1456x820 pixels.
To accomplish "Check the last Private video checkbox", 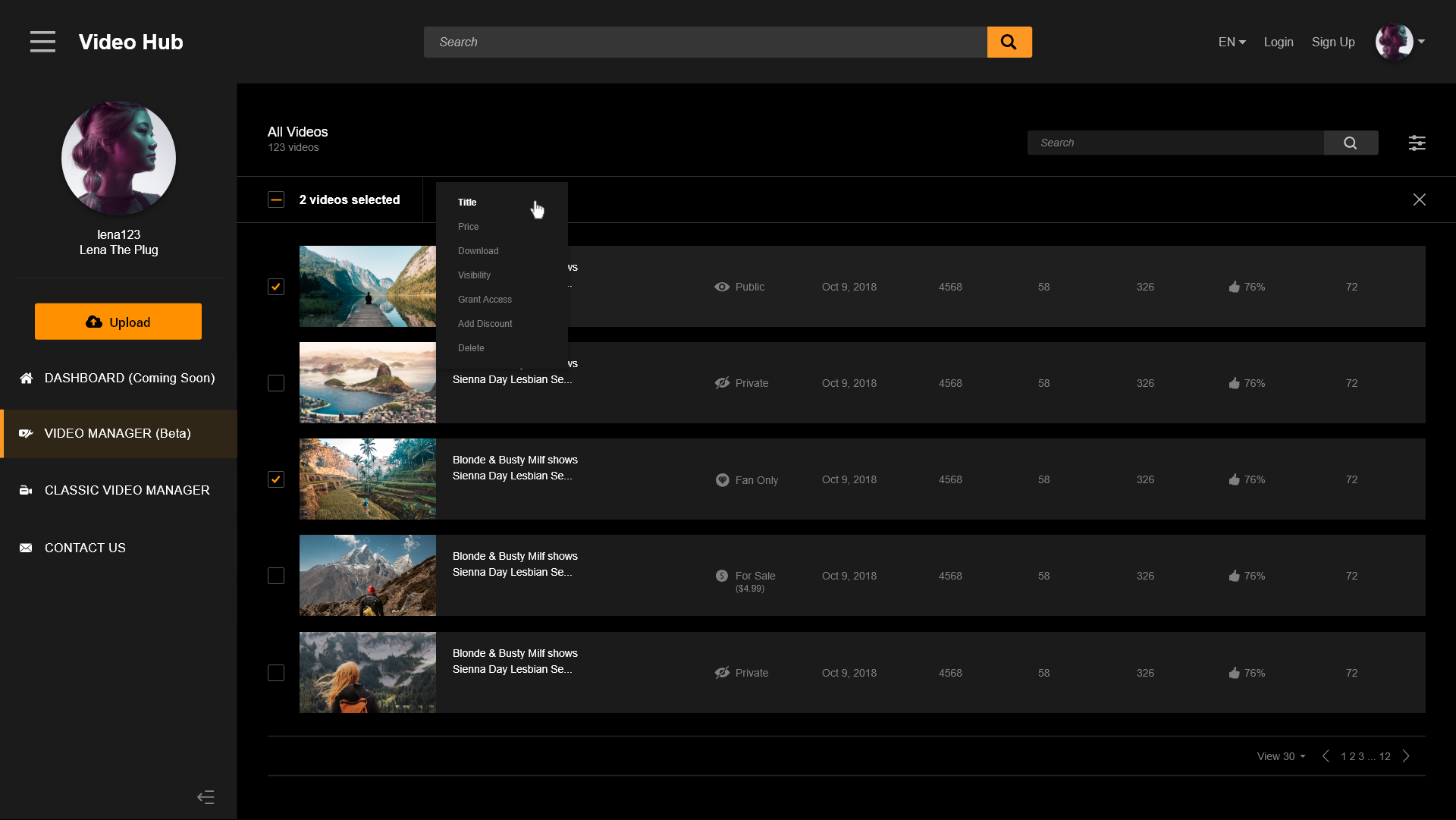I will tap(276, 673).
